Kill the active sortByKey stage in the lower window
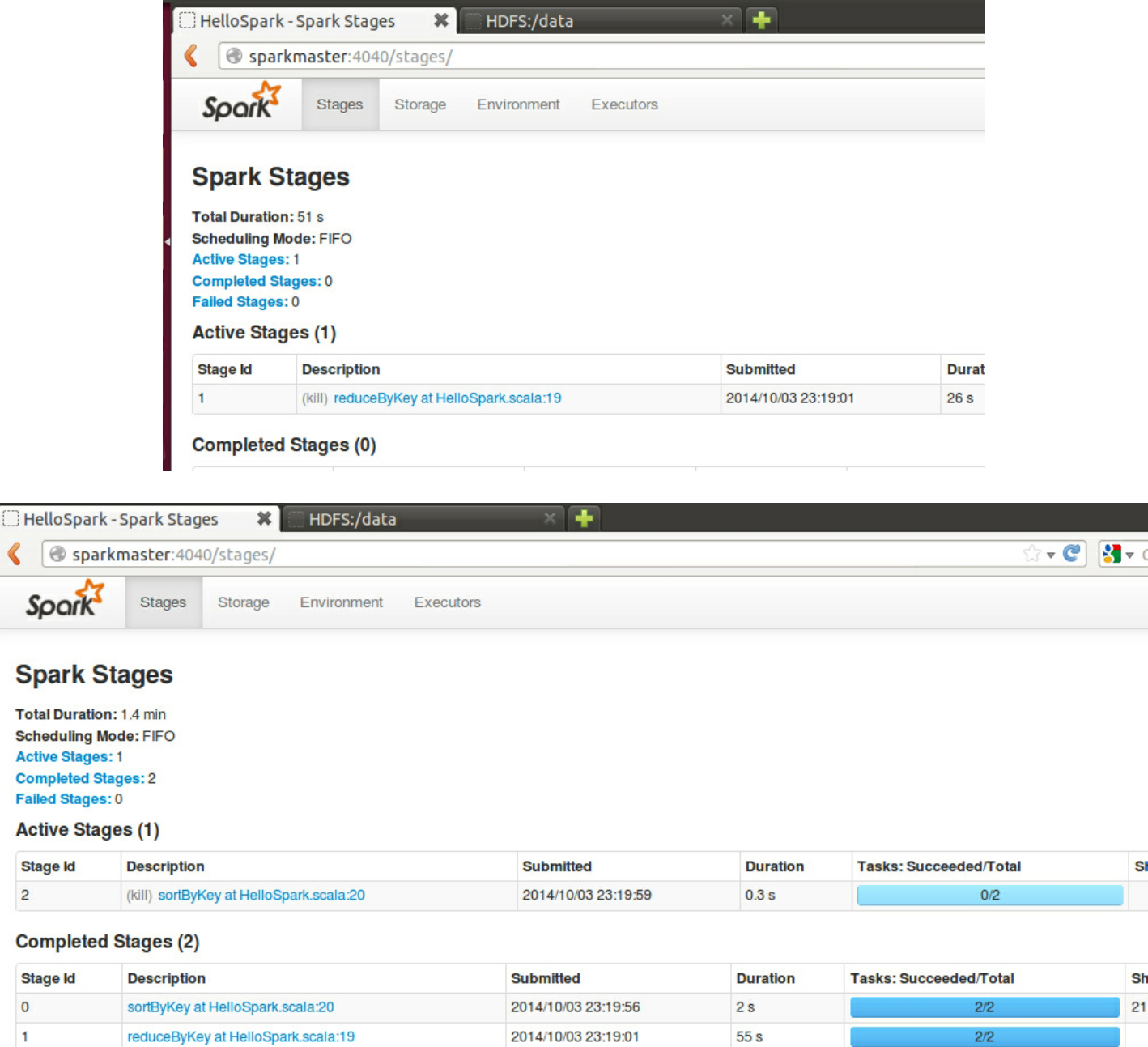 click(139, 896)
